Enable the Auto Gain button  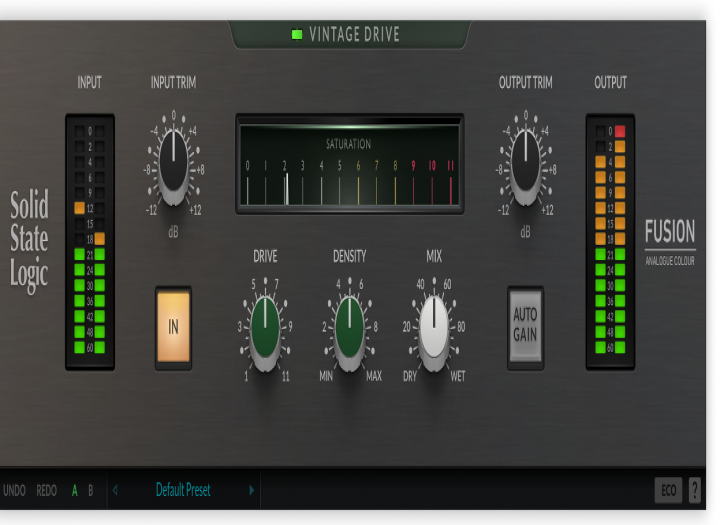point(525,325)
